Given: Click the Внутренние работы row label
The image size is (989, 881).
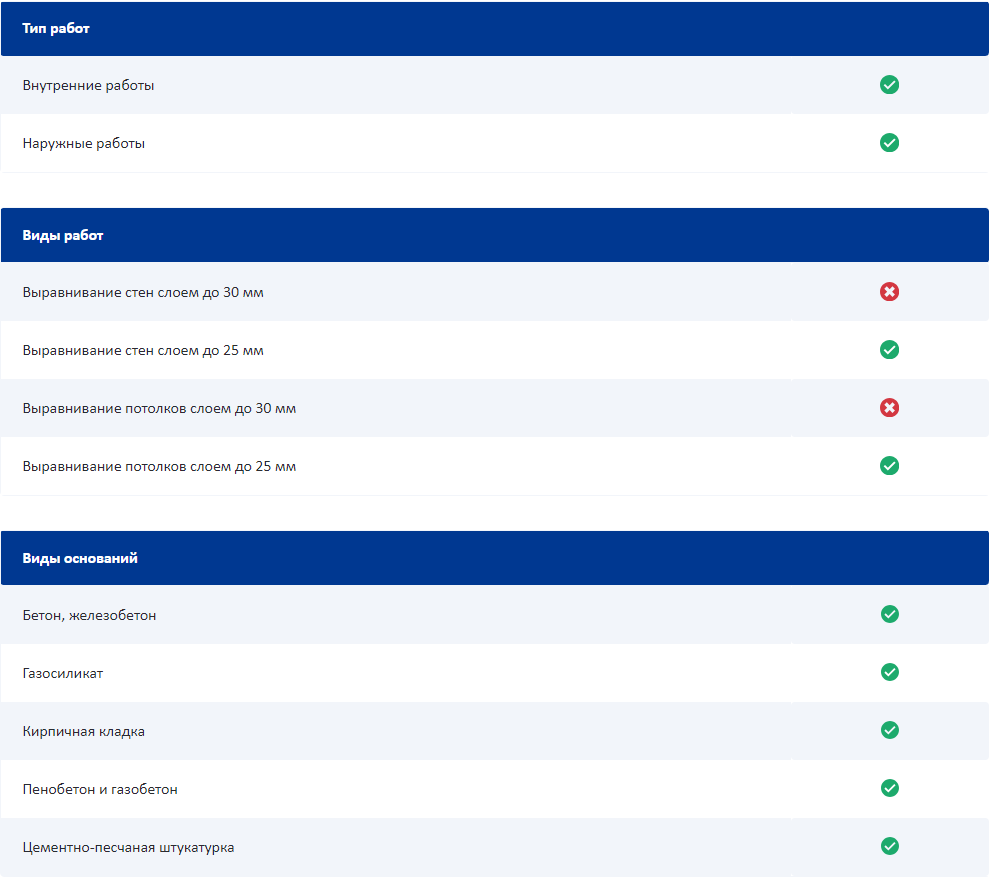Looking at the screenshot, I should point(88,86).
